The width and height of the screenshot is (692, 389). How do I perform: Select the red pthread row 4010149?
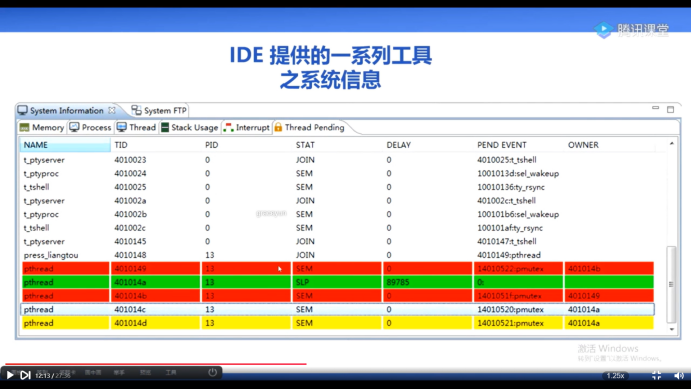click(338, 268)
